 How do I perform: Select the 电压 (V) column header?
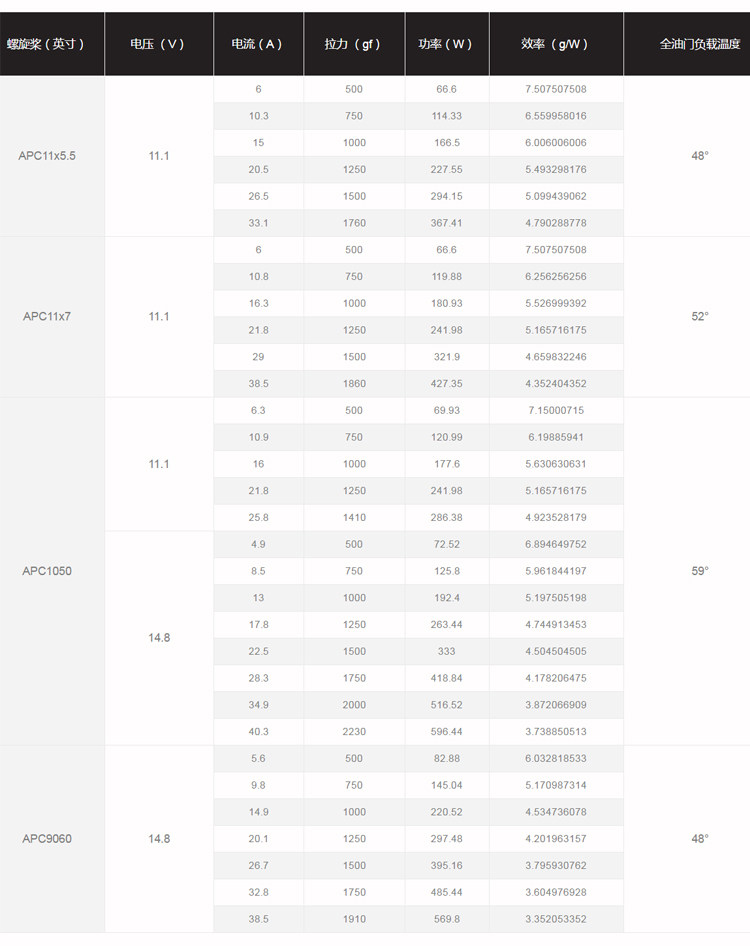point(159,44)
